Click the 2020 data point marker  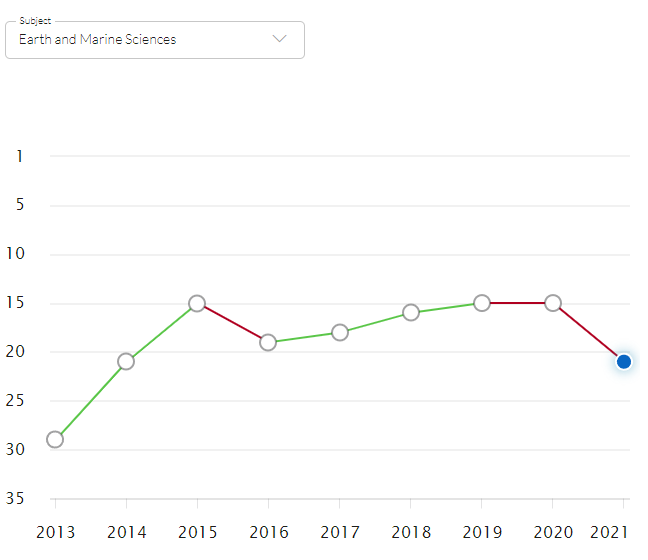tap(553, 303)
